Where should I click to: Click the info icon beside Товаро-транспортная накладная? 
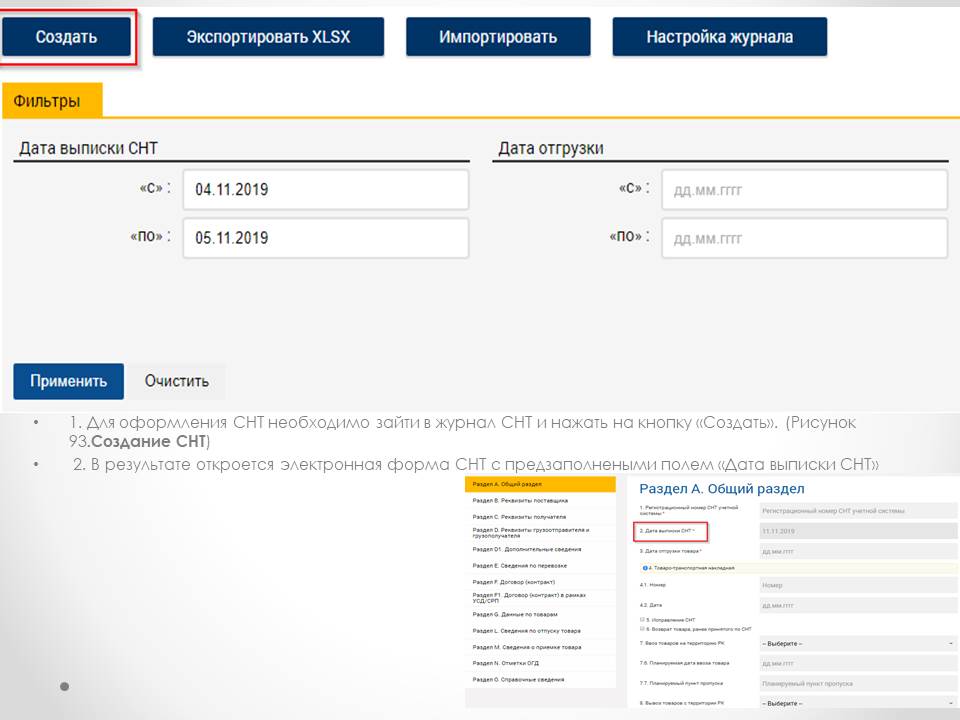point(643,568)
